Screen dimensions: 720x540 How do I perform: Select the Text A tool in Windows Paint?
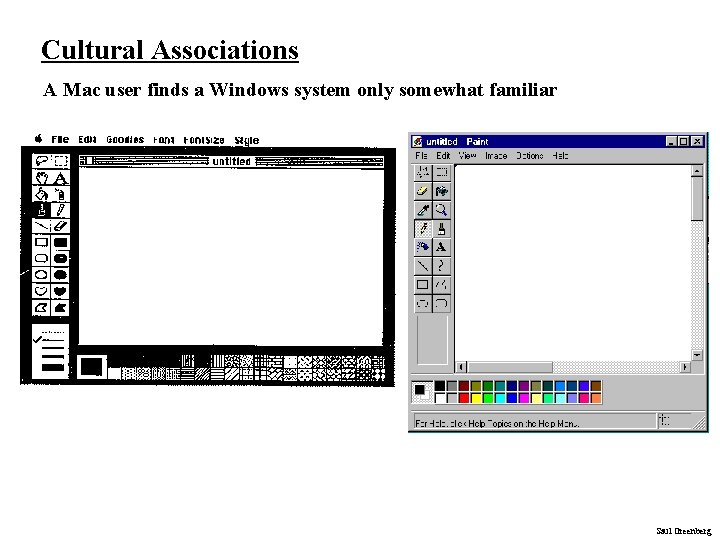pyautogui.click(x=441, y=247)
